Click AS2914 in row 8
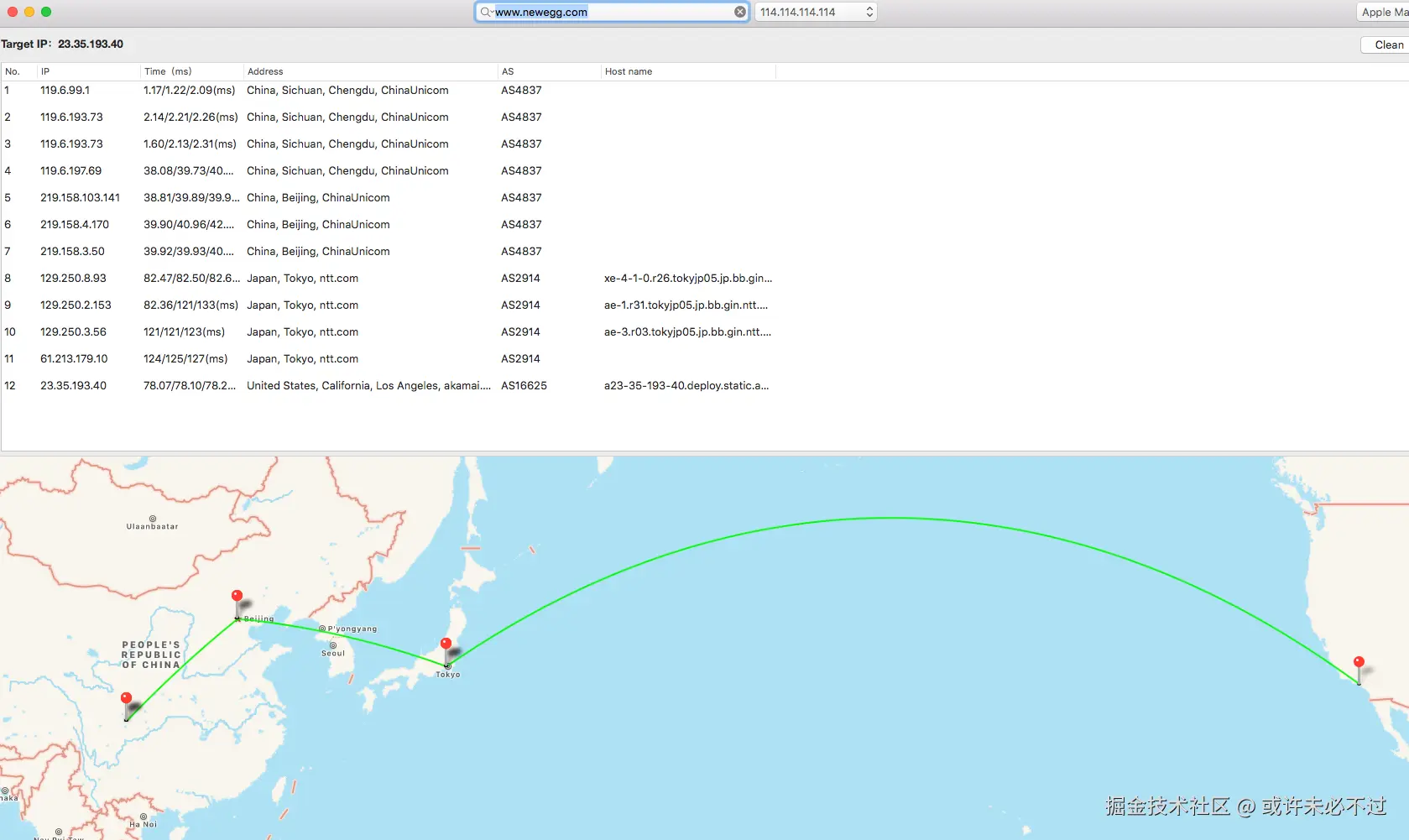Screen dimensions: 1409x840 point(520,278)
